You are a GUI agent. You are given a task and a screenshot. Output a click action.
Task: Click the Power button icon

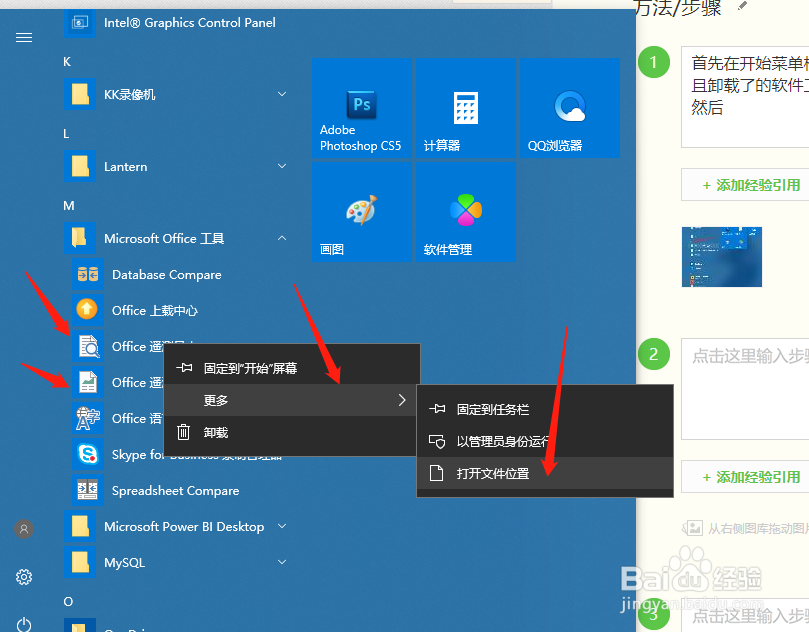click(24, 625)
